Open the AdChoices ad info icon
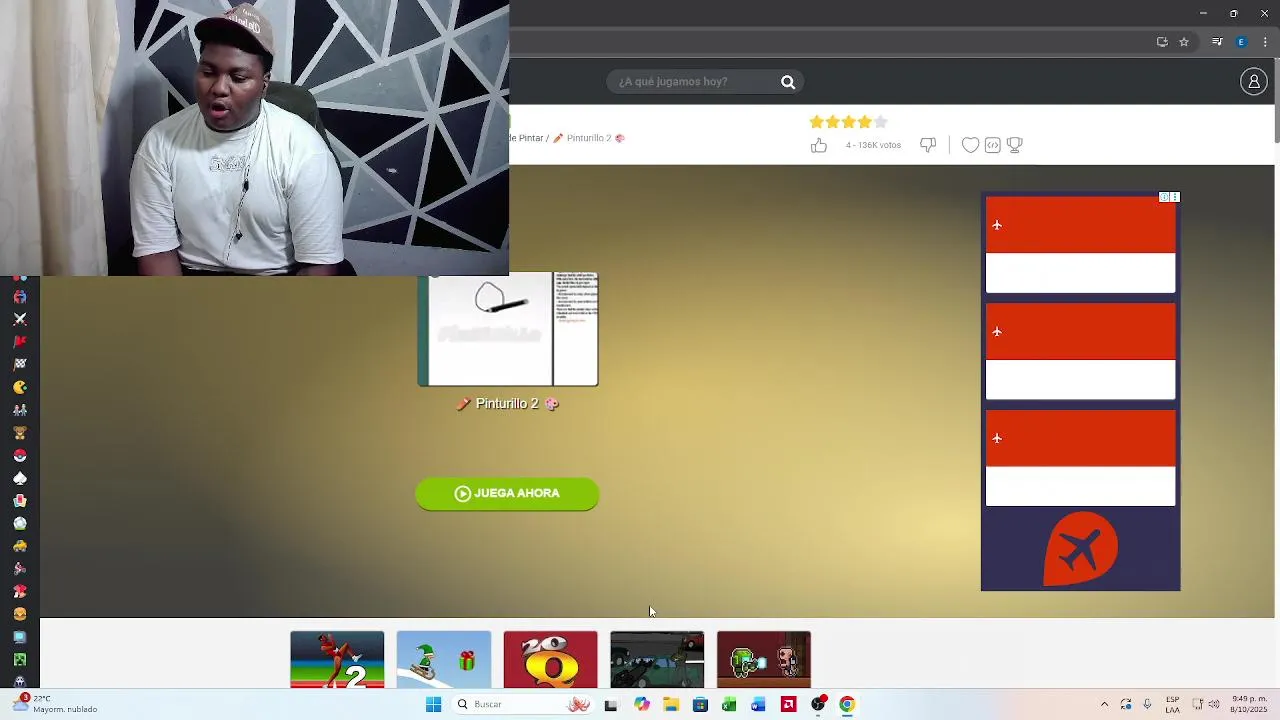Viewport: 1280px width, 720px height. coord(1164,197)
